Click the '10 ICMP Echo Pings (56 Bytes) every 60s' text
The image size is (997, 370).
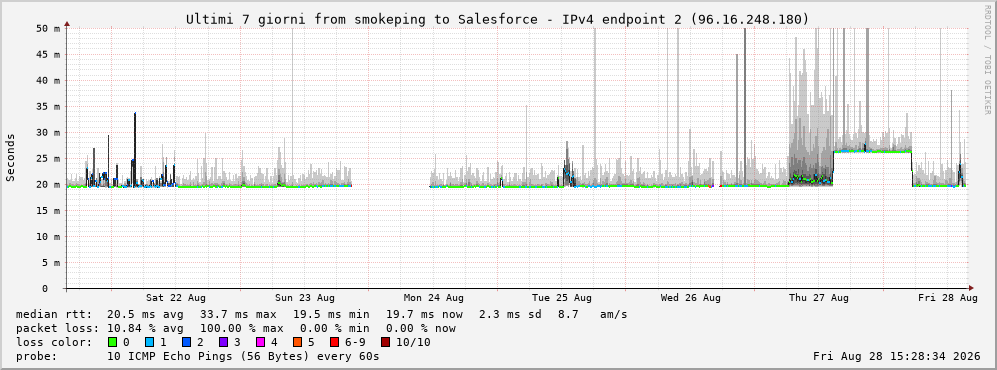click(244, 357)
